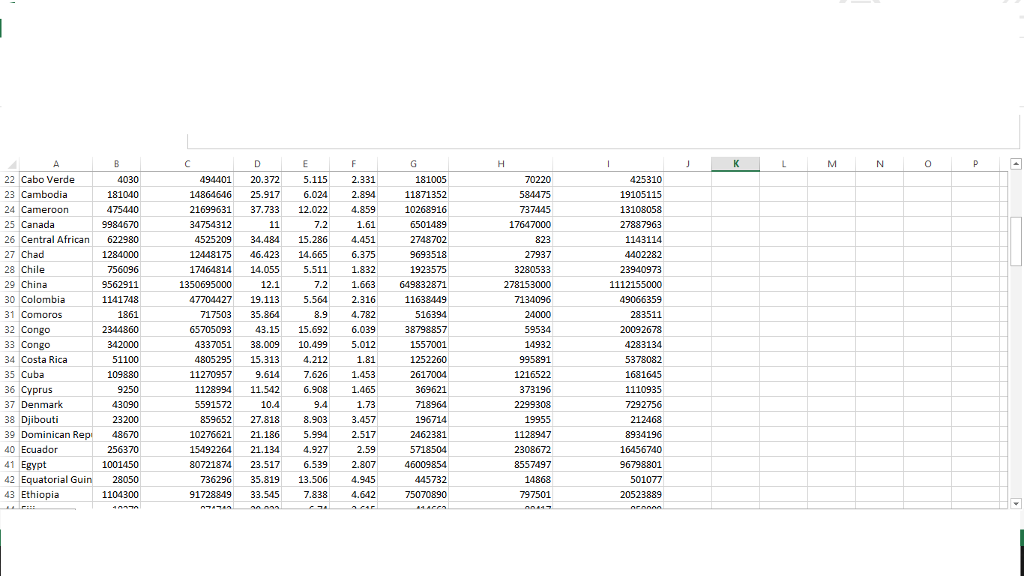Image resolution: width=1024 pixels, height=576 pixels.
Task: Click value 17647000 in Canada row
Action: click(x=500, y=225)
